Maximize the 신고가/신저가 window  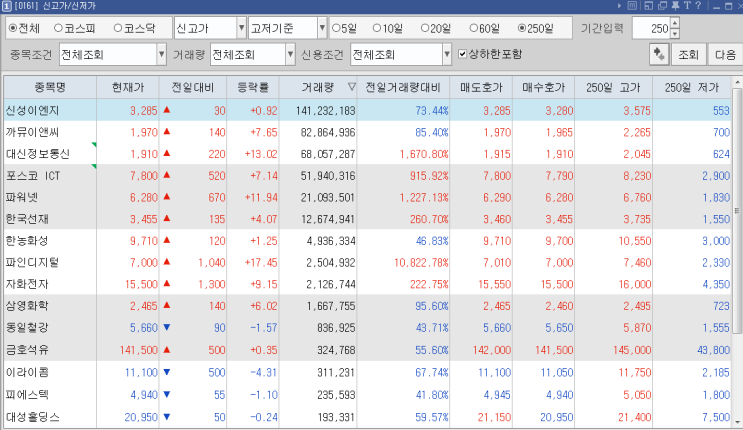(728, 6)
